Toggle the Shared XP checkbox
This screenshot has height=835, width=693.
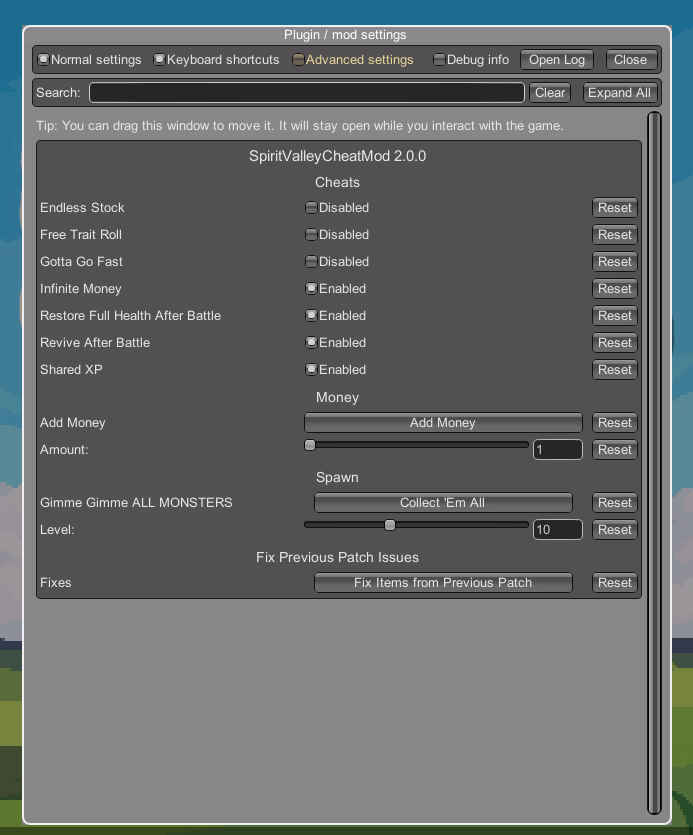[311, 370]
